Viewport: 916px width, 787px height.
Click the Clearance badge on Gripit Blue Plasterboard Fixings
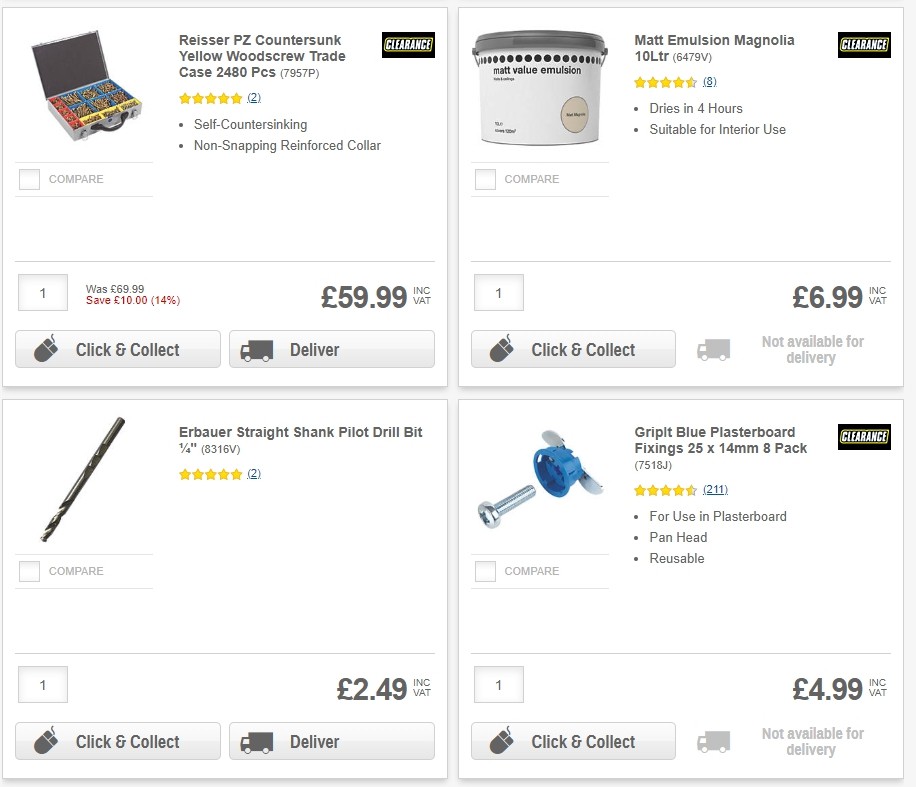click(863, 437)
